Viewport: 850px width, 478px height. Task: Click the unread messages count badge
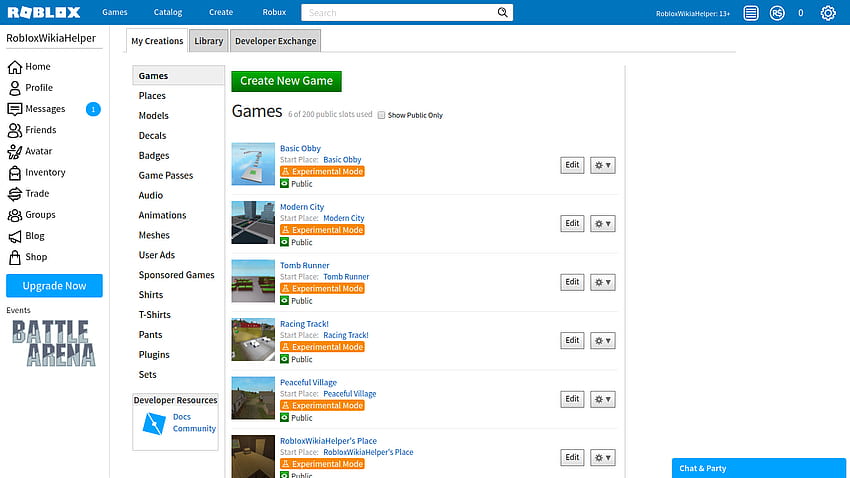pos(93,109)
